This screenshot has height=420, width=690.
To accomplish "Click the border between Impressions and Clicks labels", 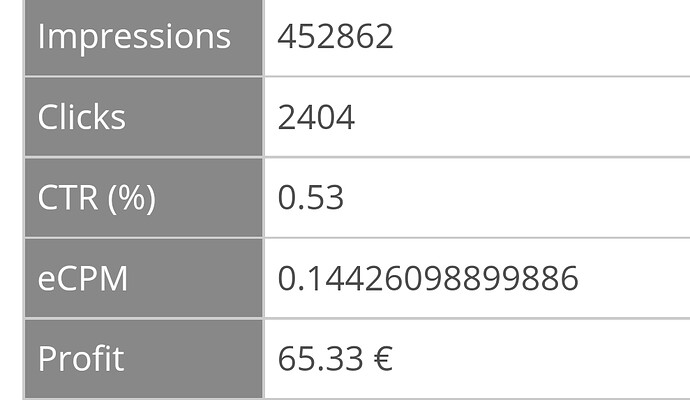I will [143, 76].
